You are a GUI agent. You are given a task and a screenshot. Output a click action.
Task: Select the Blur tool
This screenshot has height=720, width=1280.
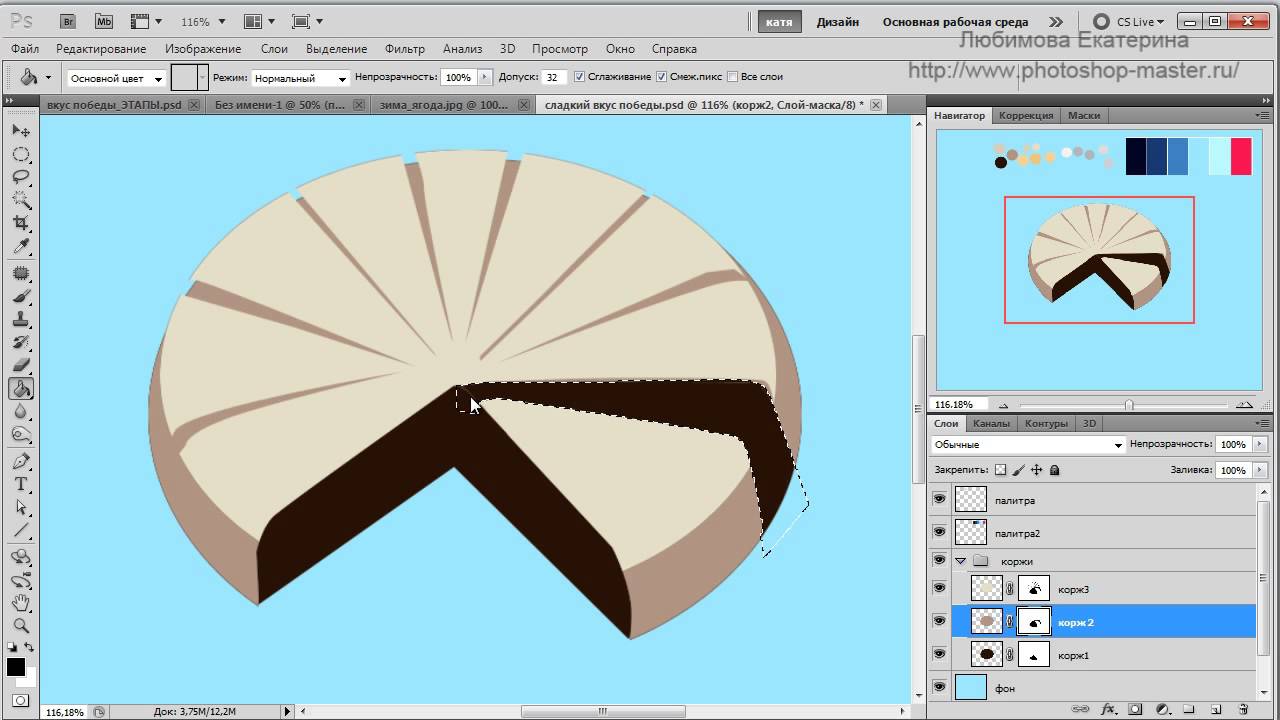coord(21,411)
